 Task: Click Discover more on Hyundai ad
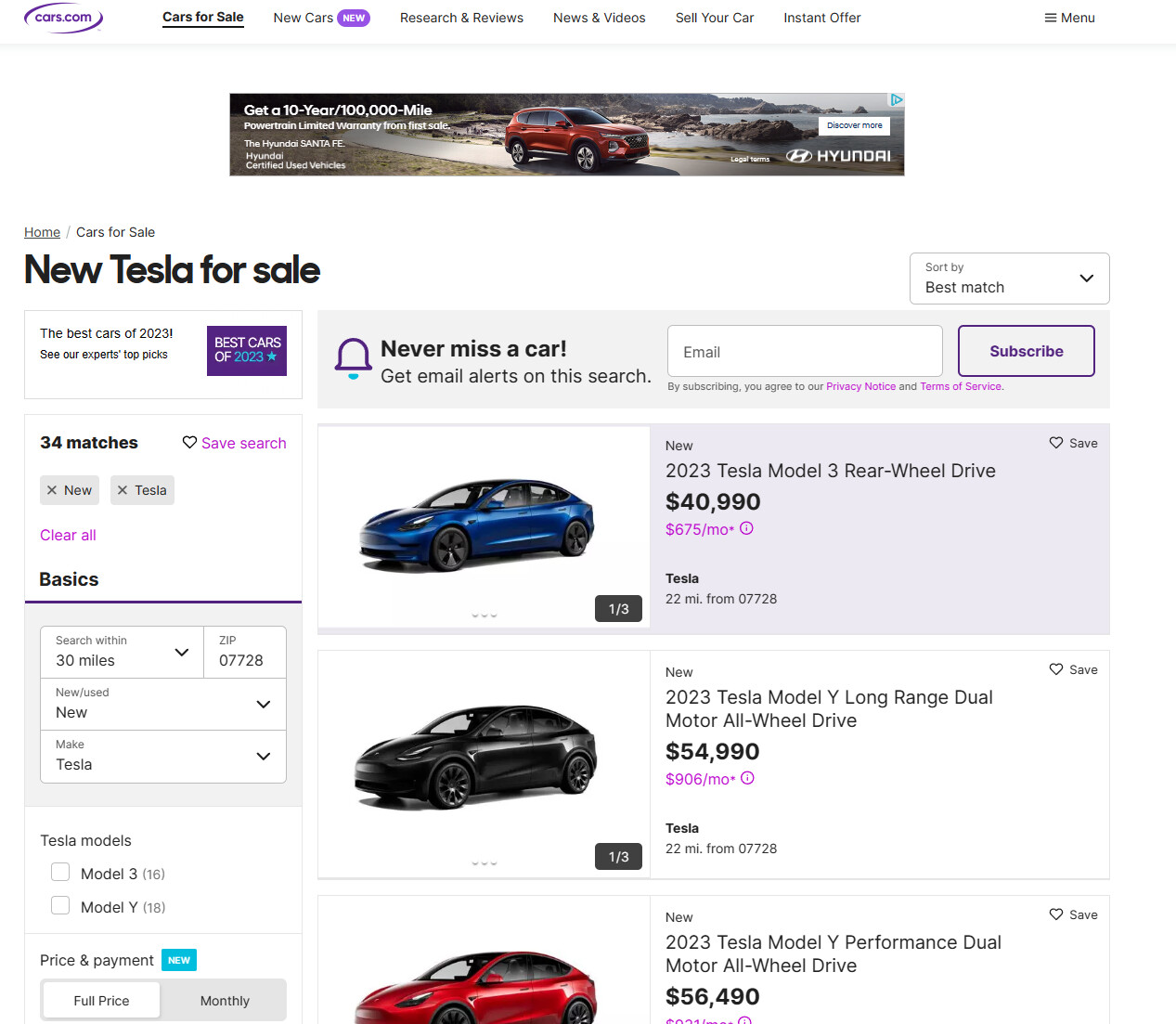[x=855, y=125]
